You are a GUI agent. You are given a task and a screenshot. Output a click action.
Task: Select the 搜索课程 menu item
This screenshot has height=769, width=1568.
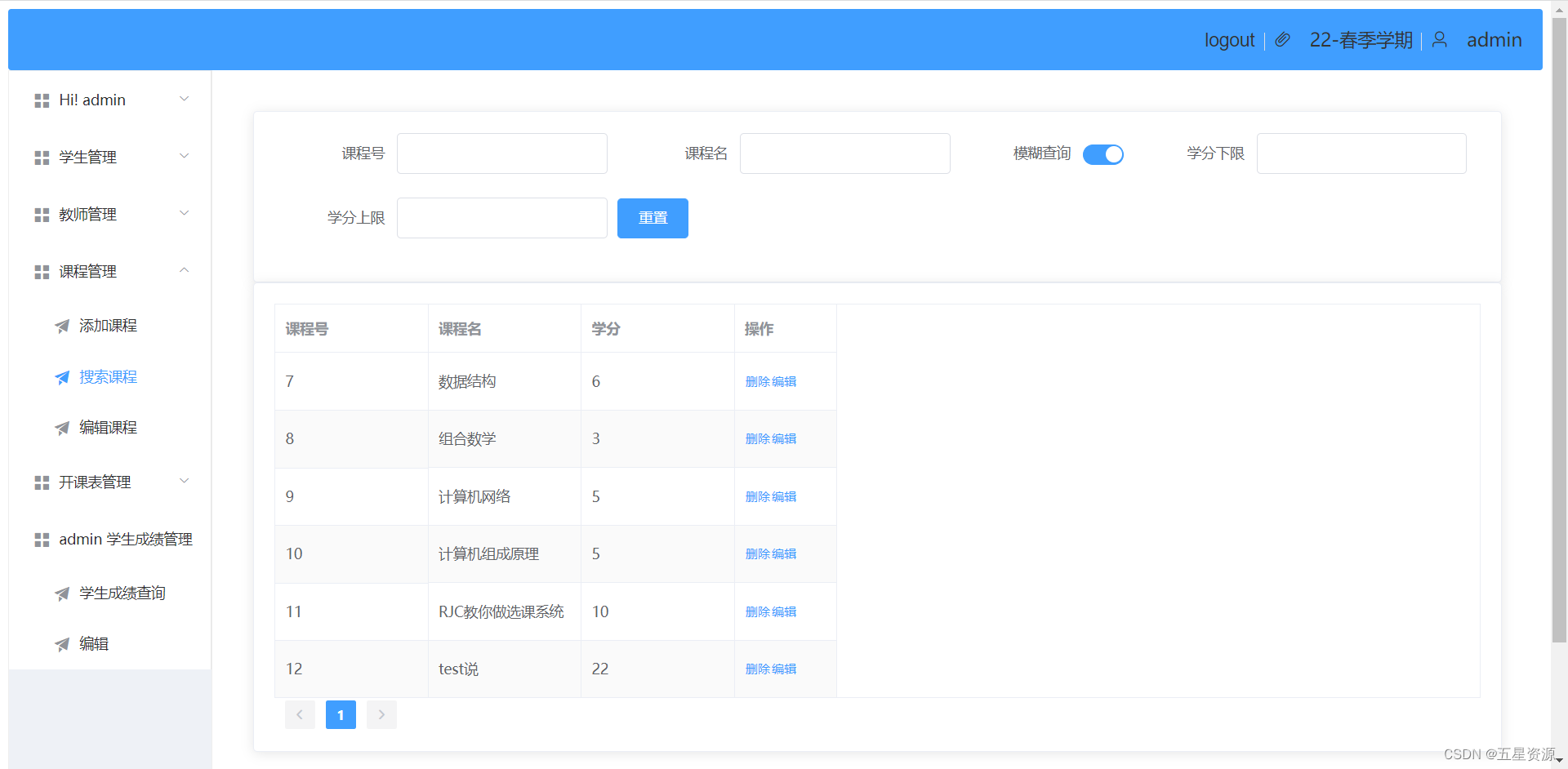click(109, 376)
